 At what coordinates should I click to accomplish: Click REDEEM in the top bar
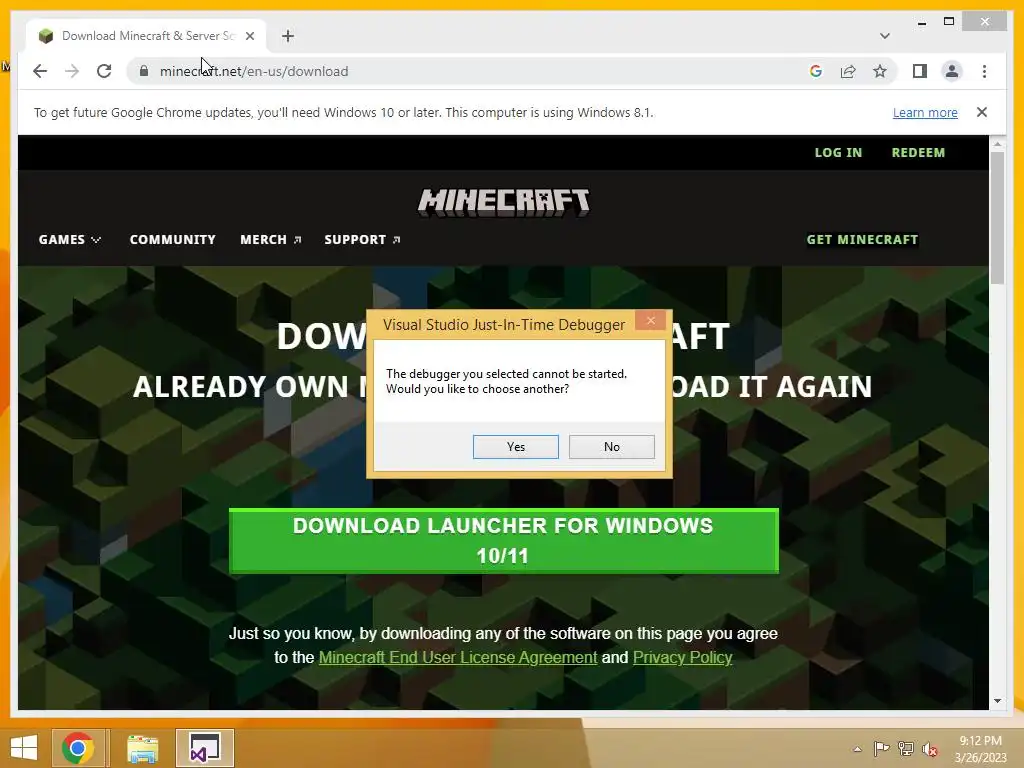coord(918,152)
